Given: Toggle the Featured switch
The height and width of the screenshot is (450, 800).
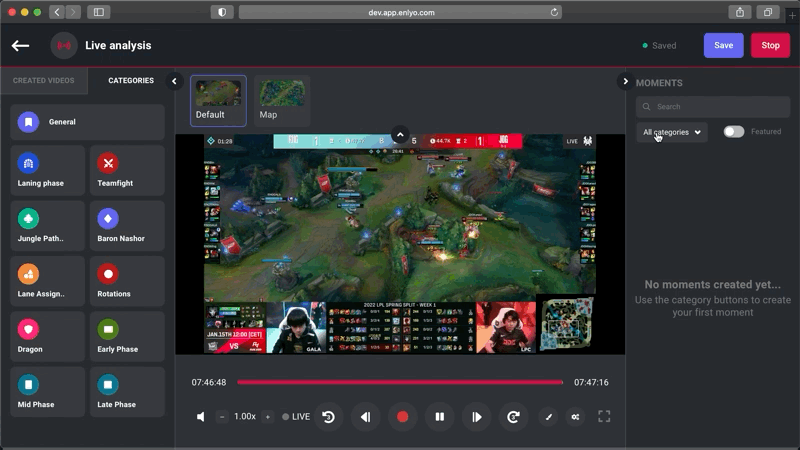Looking at the screenshot, I should click(x=734, y=132).
